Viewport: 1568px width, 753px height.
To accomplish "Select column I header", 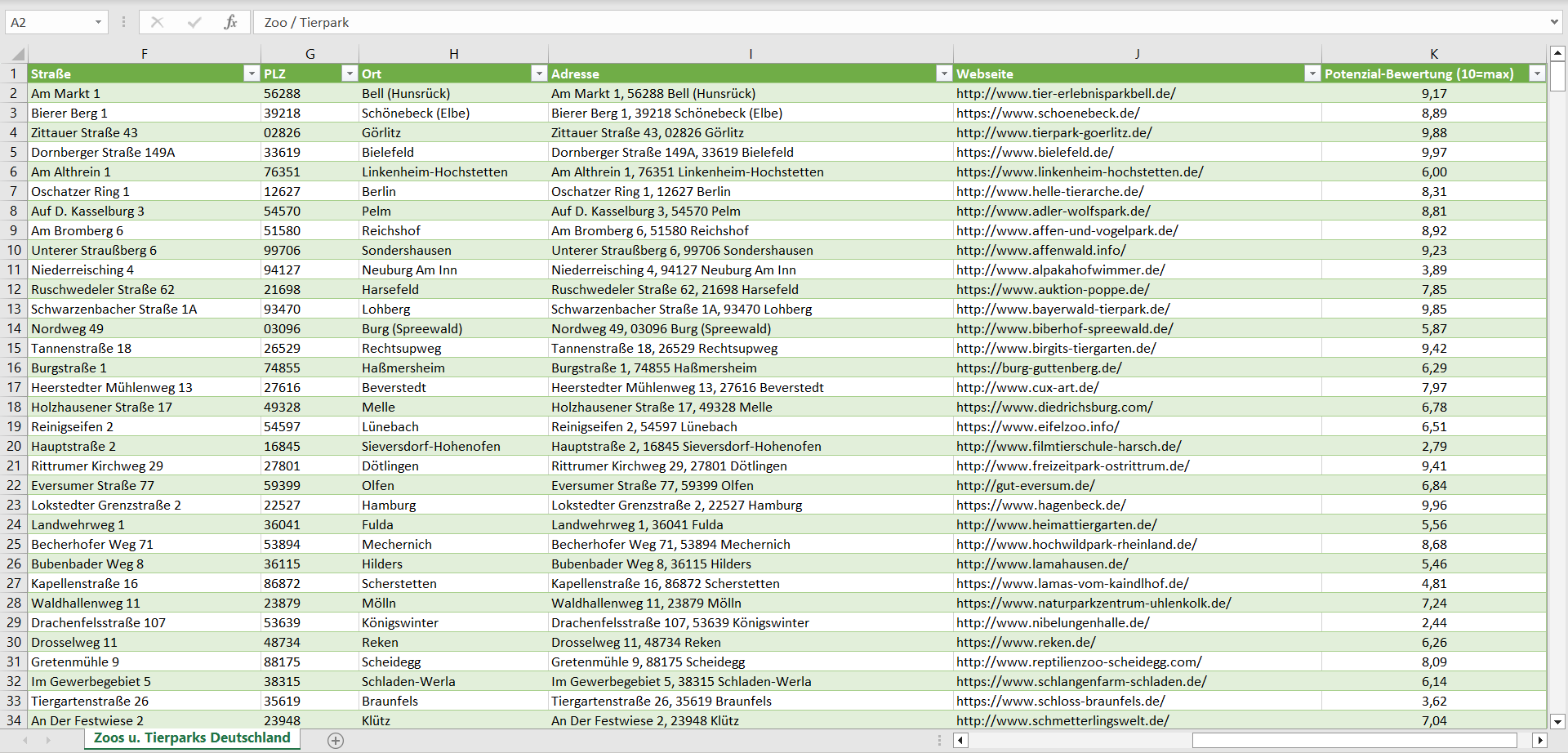I will 751,54.
